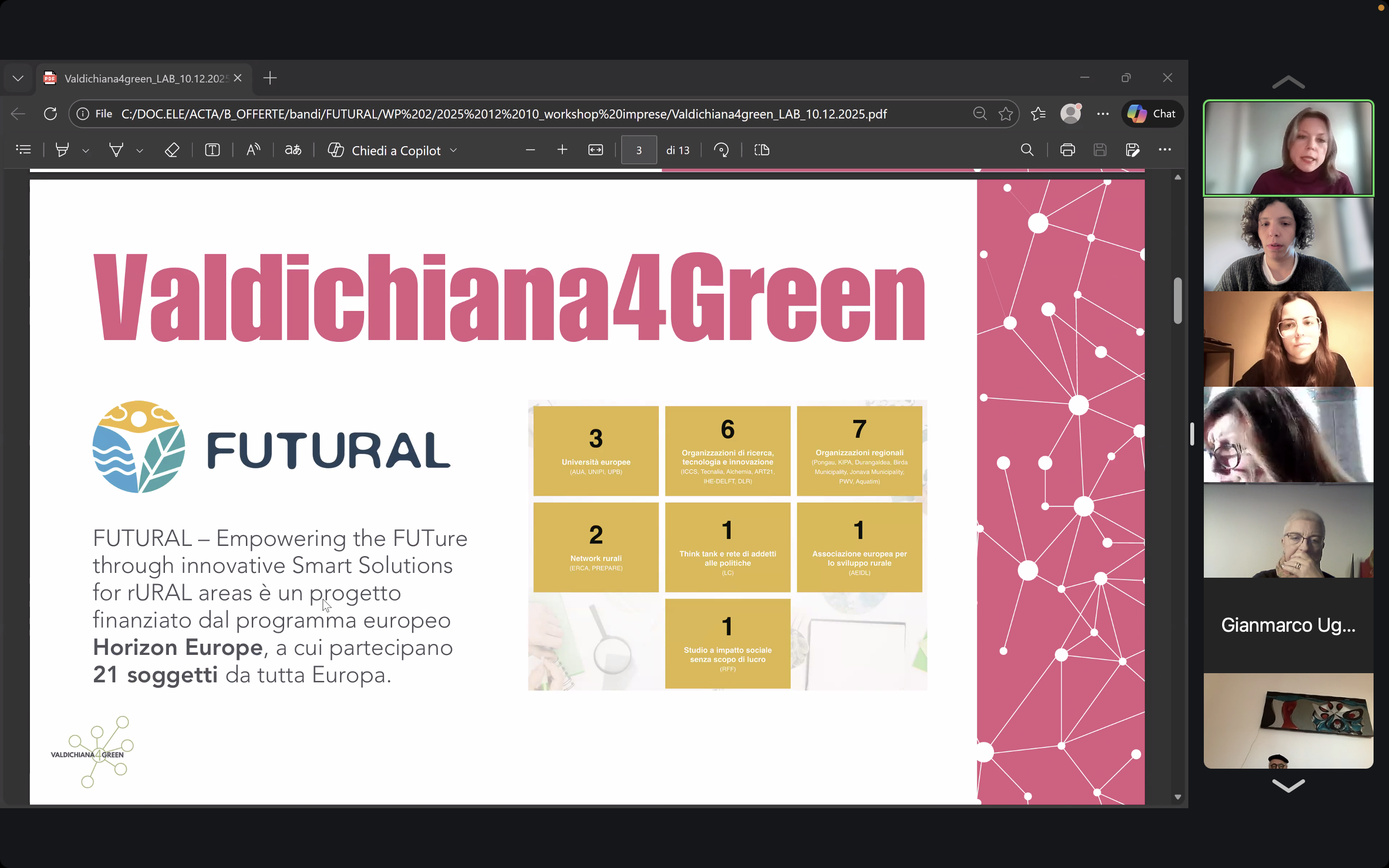Image resolution: width=1389 pixels, height=868 pixels.
Task: Click the Rotate page icon
Action: [721, 150]
